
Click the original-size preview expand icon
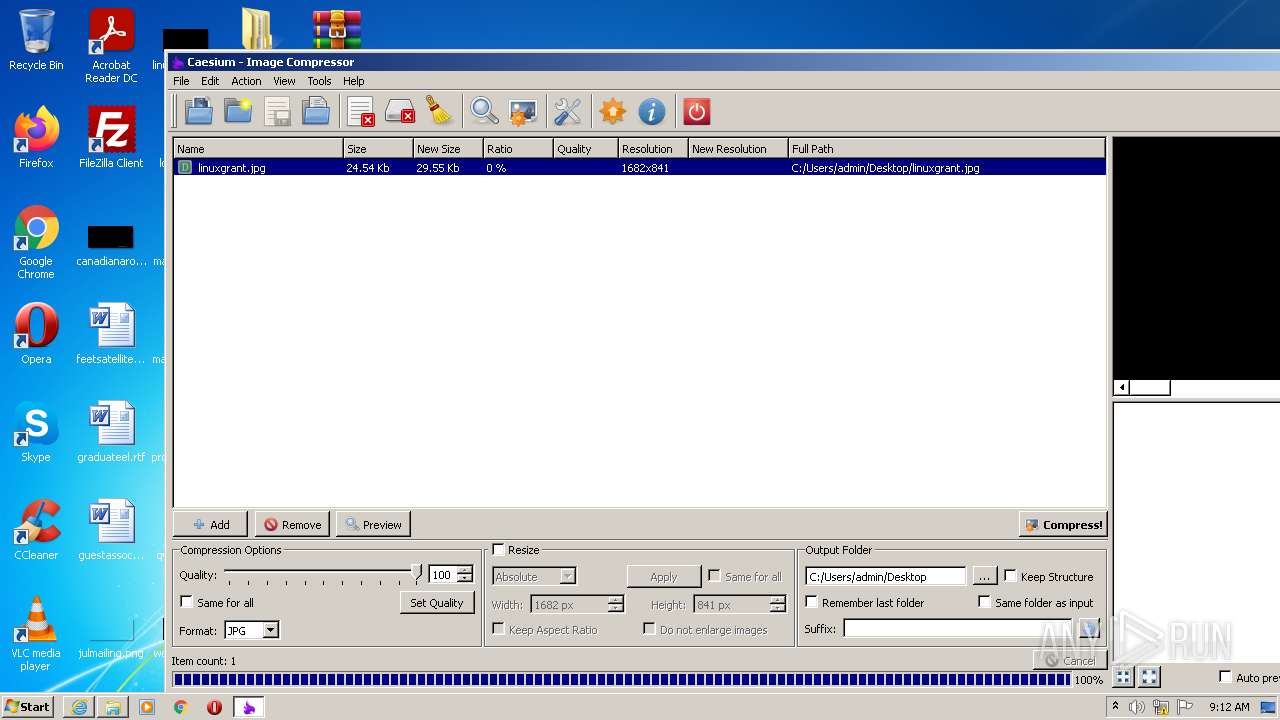[x=1149, y=677]
